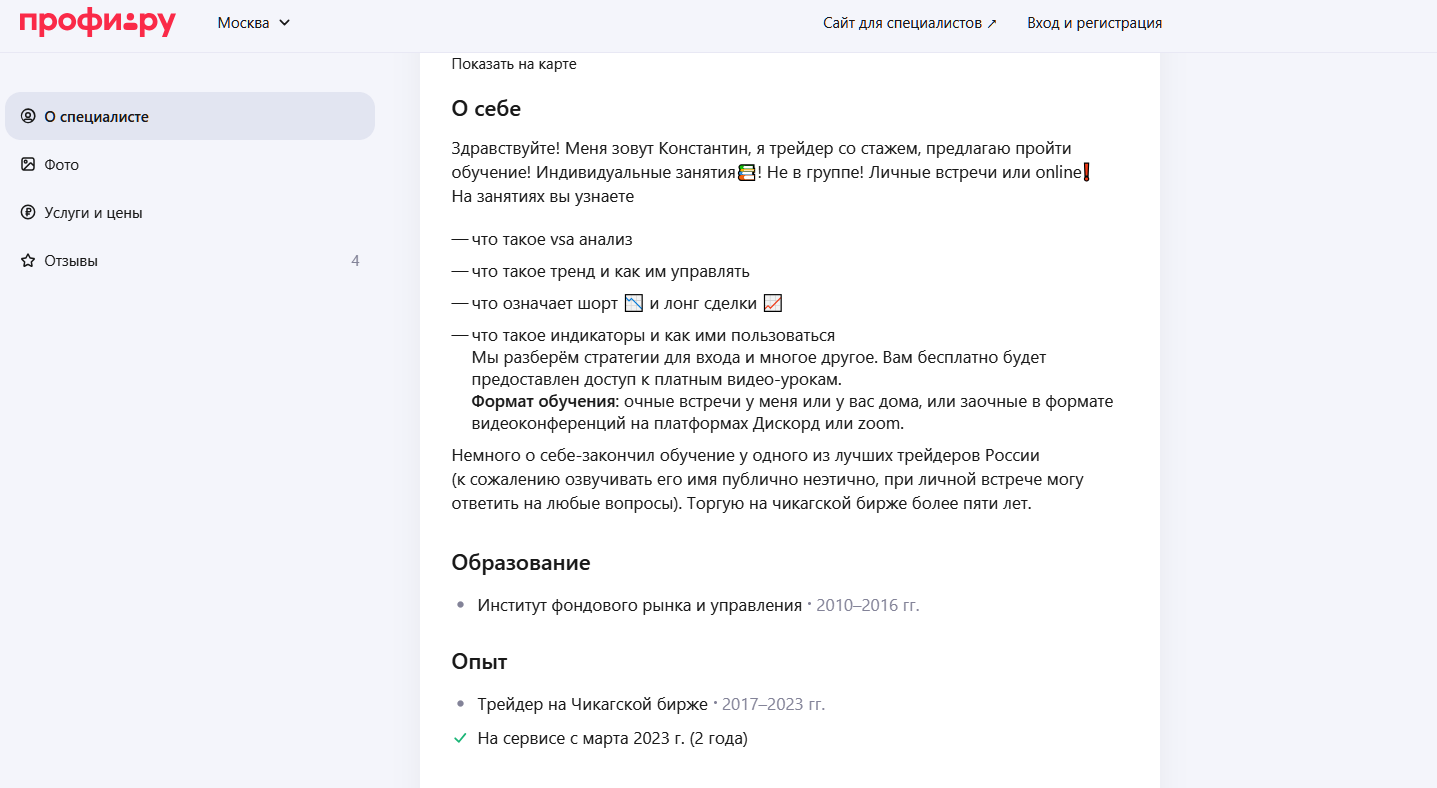
Task: Click Показать на карте link
Action: pyautogui.click(x=514, y=64)
